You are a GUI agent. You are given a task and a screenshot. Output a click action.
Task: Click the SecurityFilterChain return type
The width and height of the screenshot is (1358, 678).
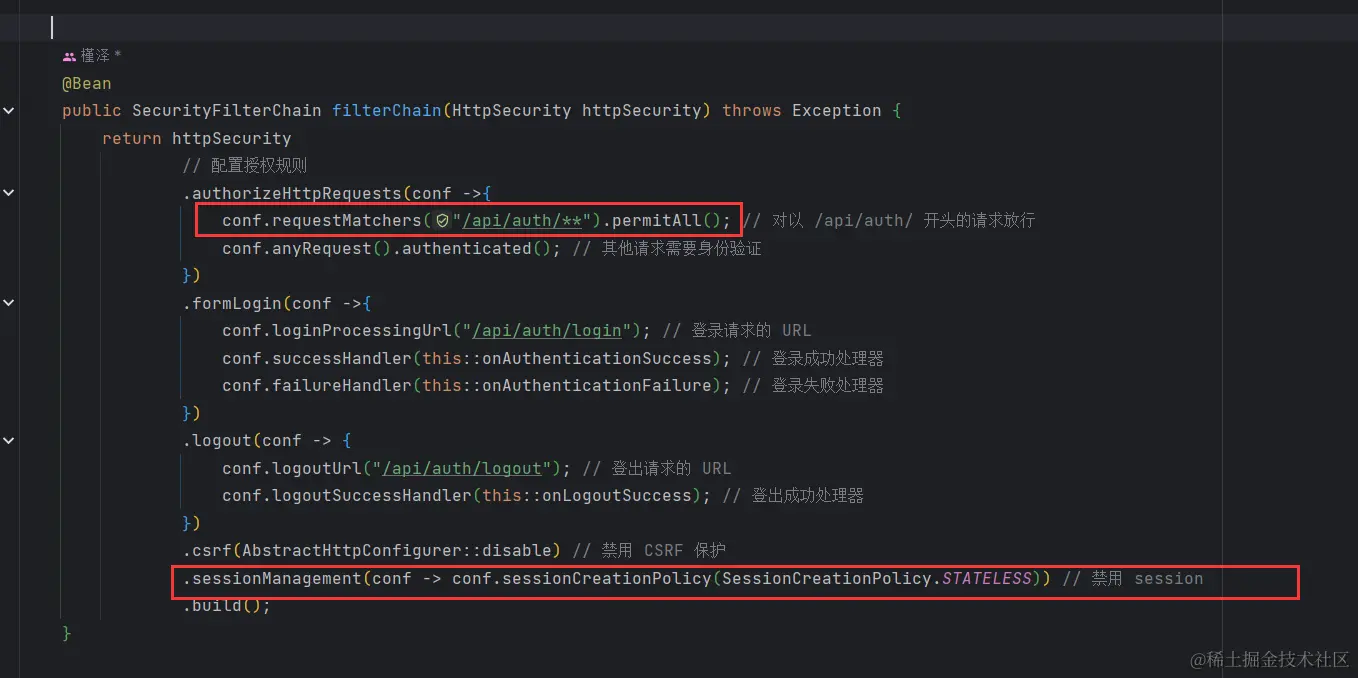pos(227,111)
